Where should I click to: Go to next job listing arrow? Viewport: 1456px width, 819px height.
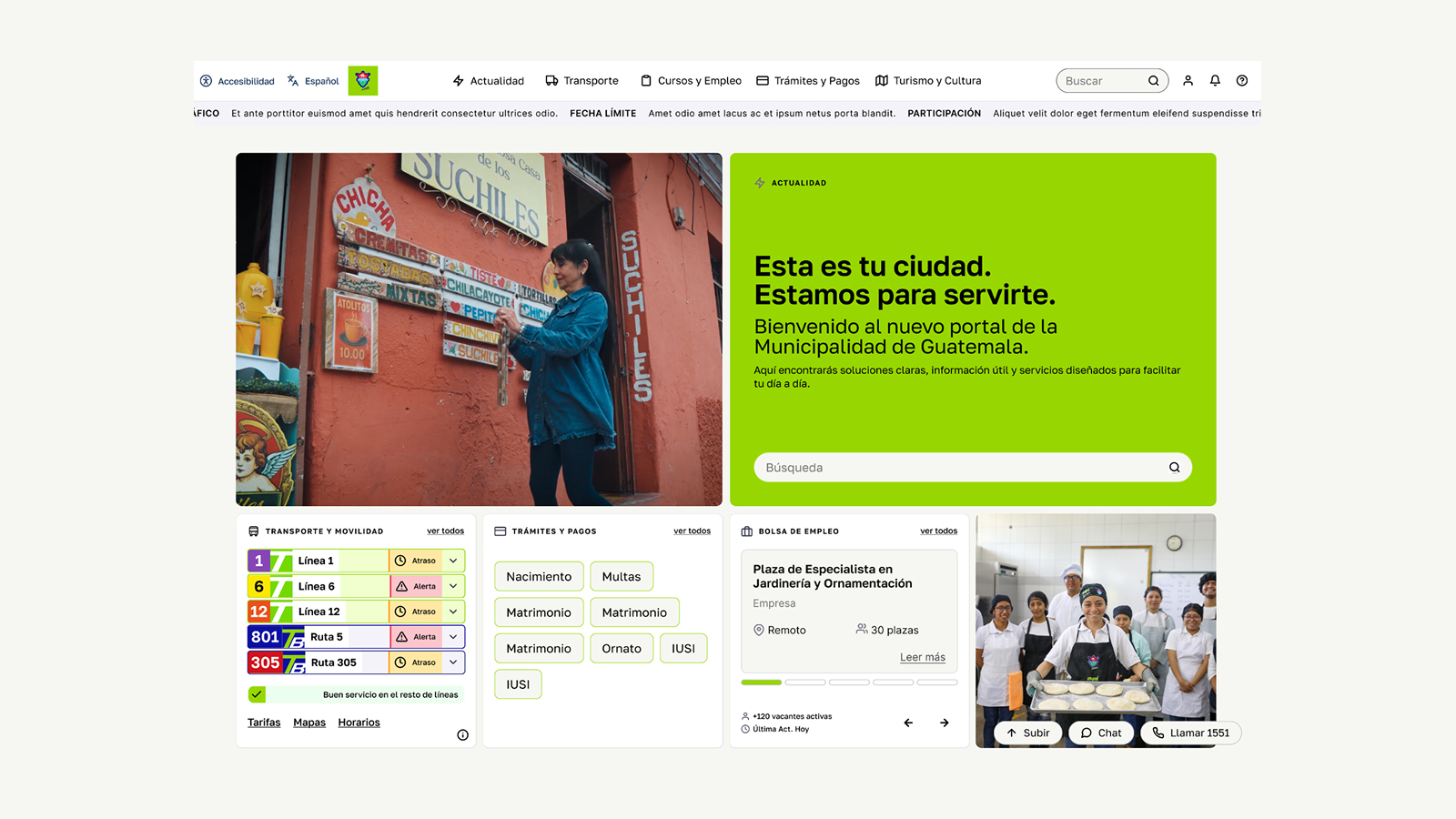(945, 723)
